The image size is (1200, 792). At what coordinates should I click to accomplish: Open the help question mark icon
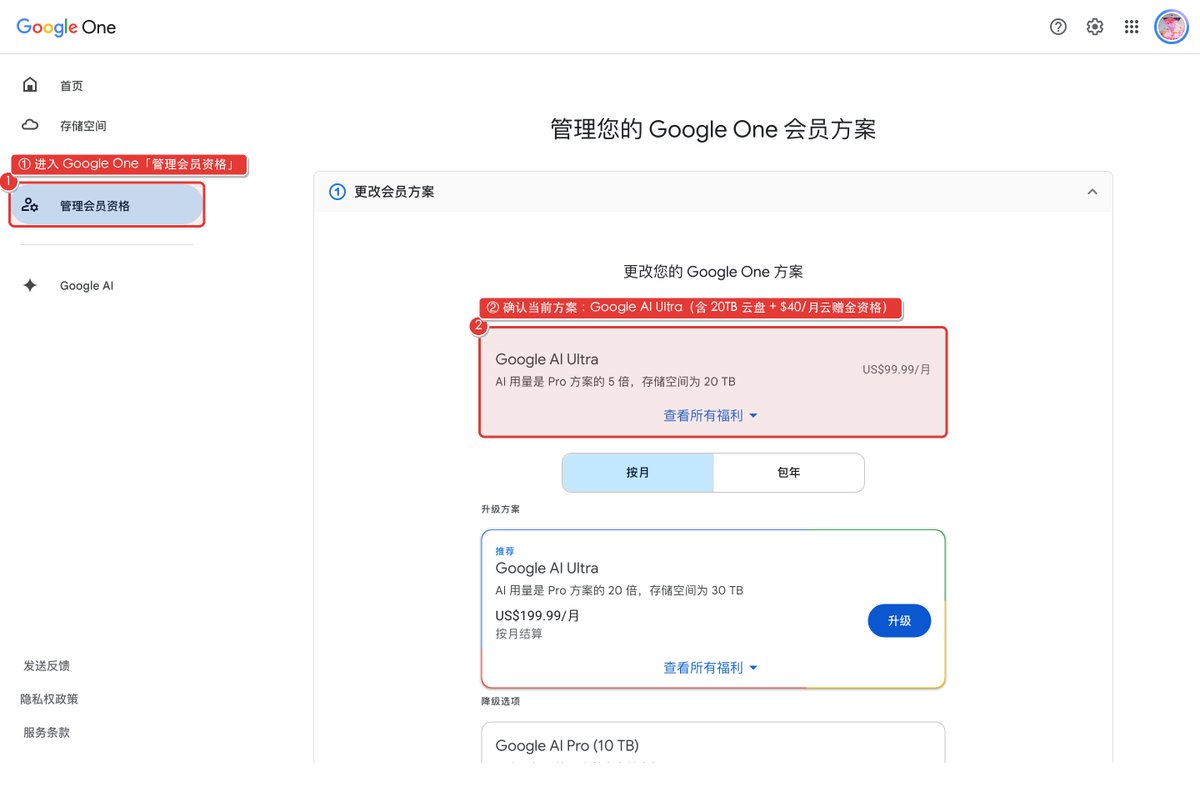(x=1058, y=27)
